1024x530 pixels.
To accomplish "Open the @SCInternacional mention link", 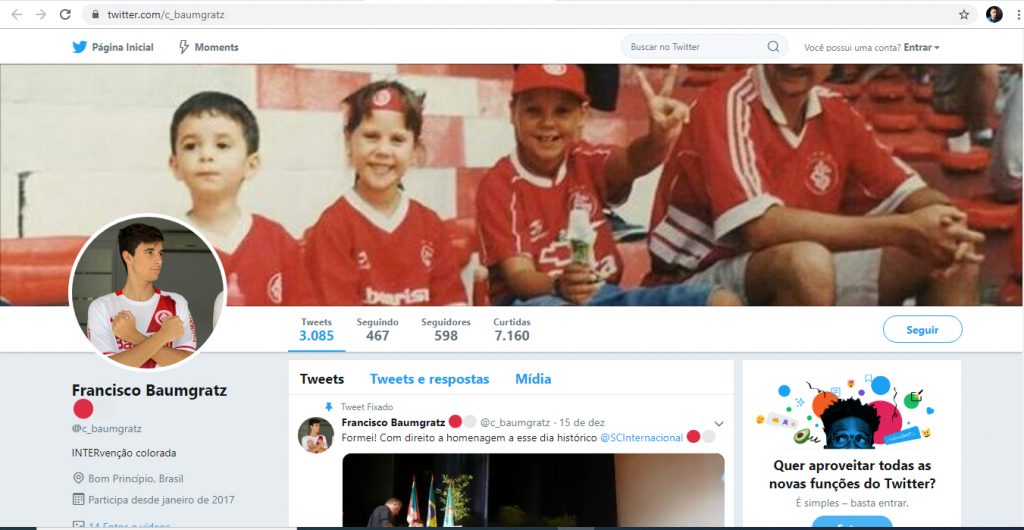I will [641, 438].
